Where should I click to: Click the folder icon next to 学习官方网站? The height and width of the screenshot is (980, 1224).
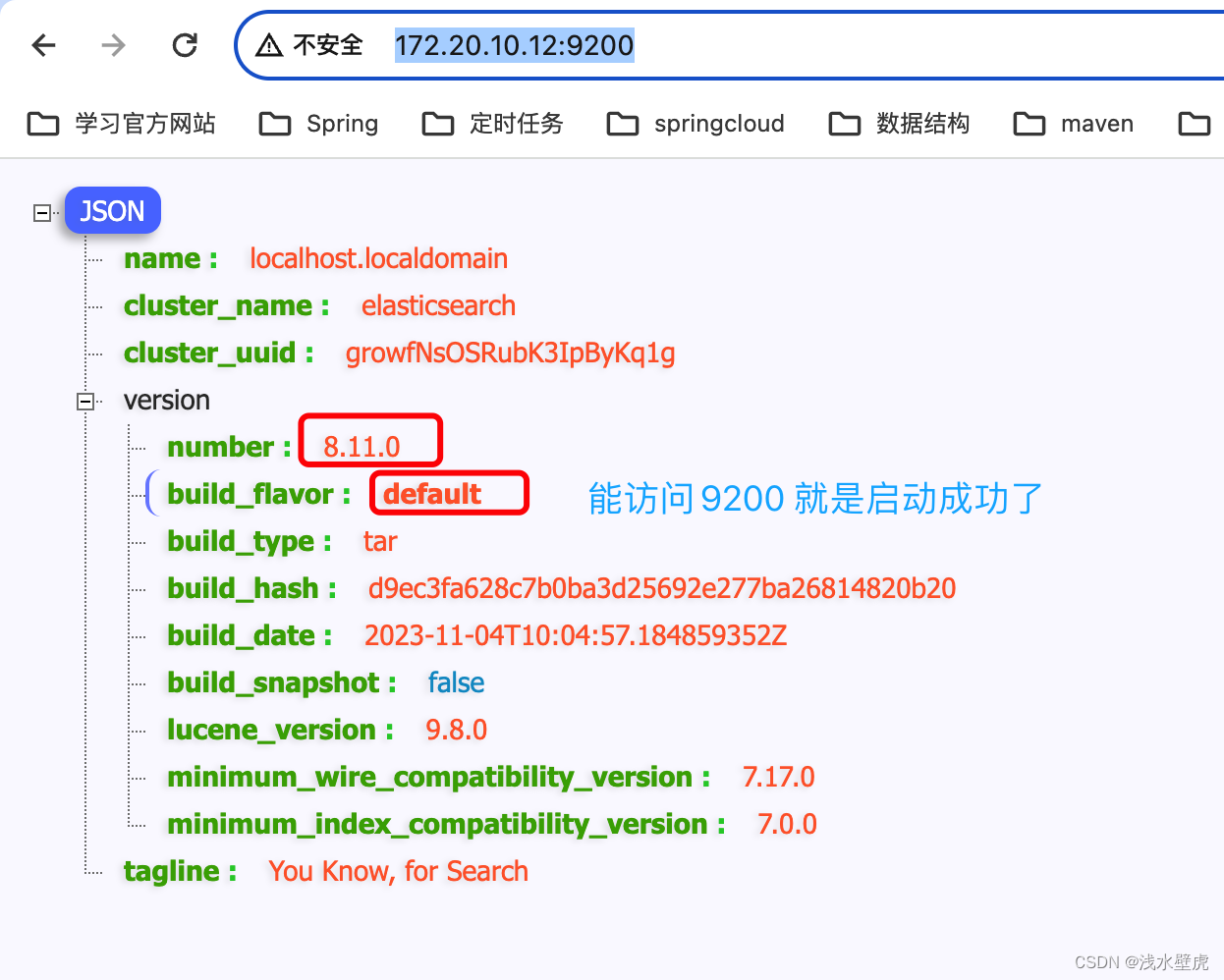43,124
